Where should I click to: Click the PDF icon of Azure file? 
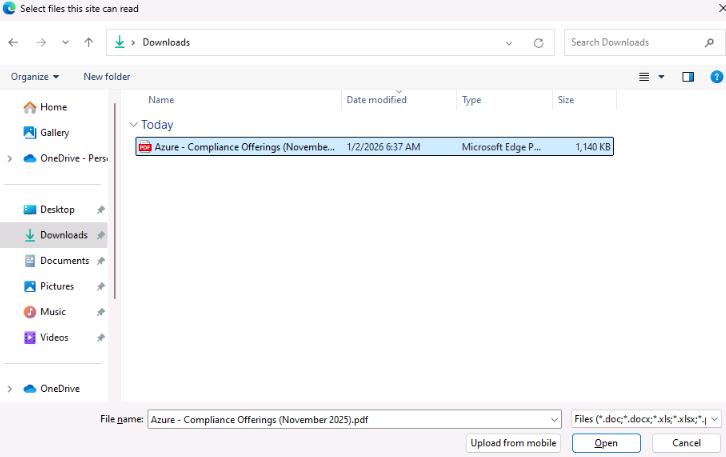coord(145,147)
